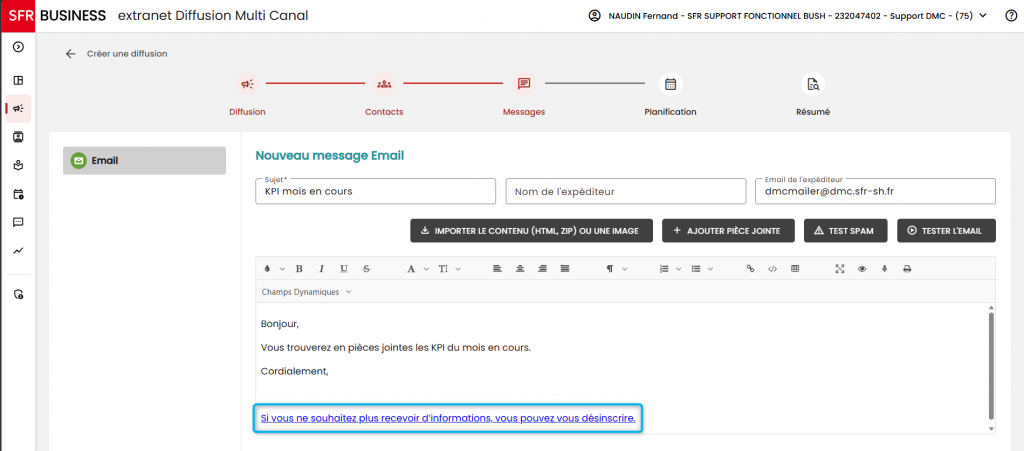Open the contacts card icon in the sidebar

(18, 137)
